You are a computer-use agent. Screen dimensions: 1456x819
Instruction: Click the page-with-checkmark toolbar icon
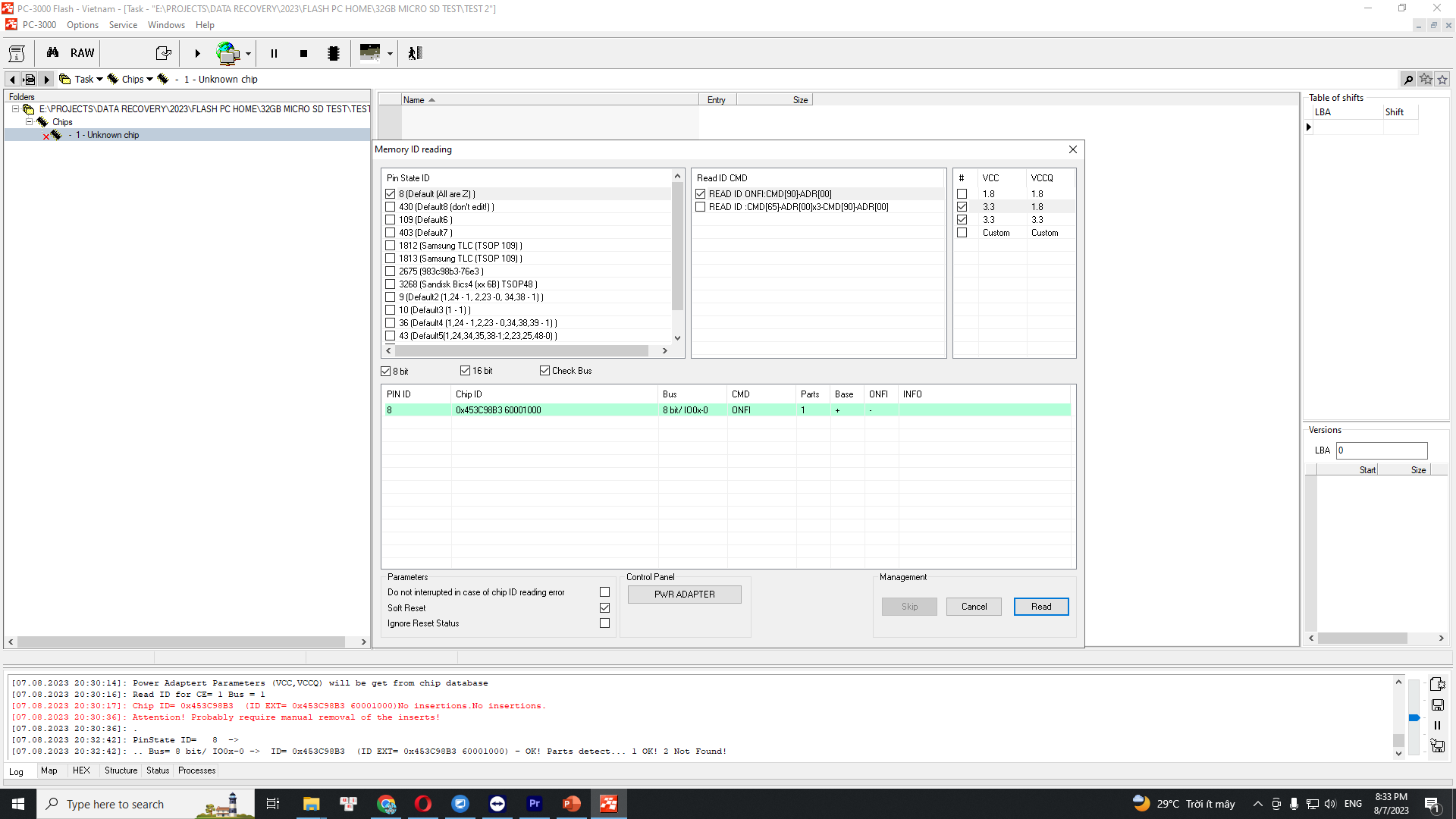pos(163,53)
